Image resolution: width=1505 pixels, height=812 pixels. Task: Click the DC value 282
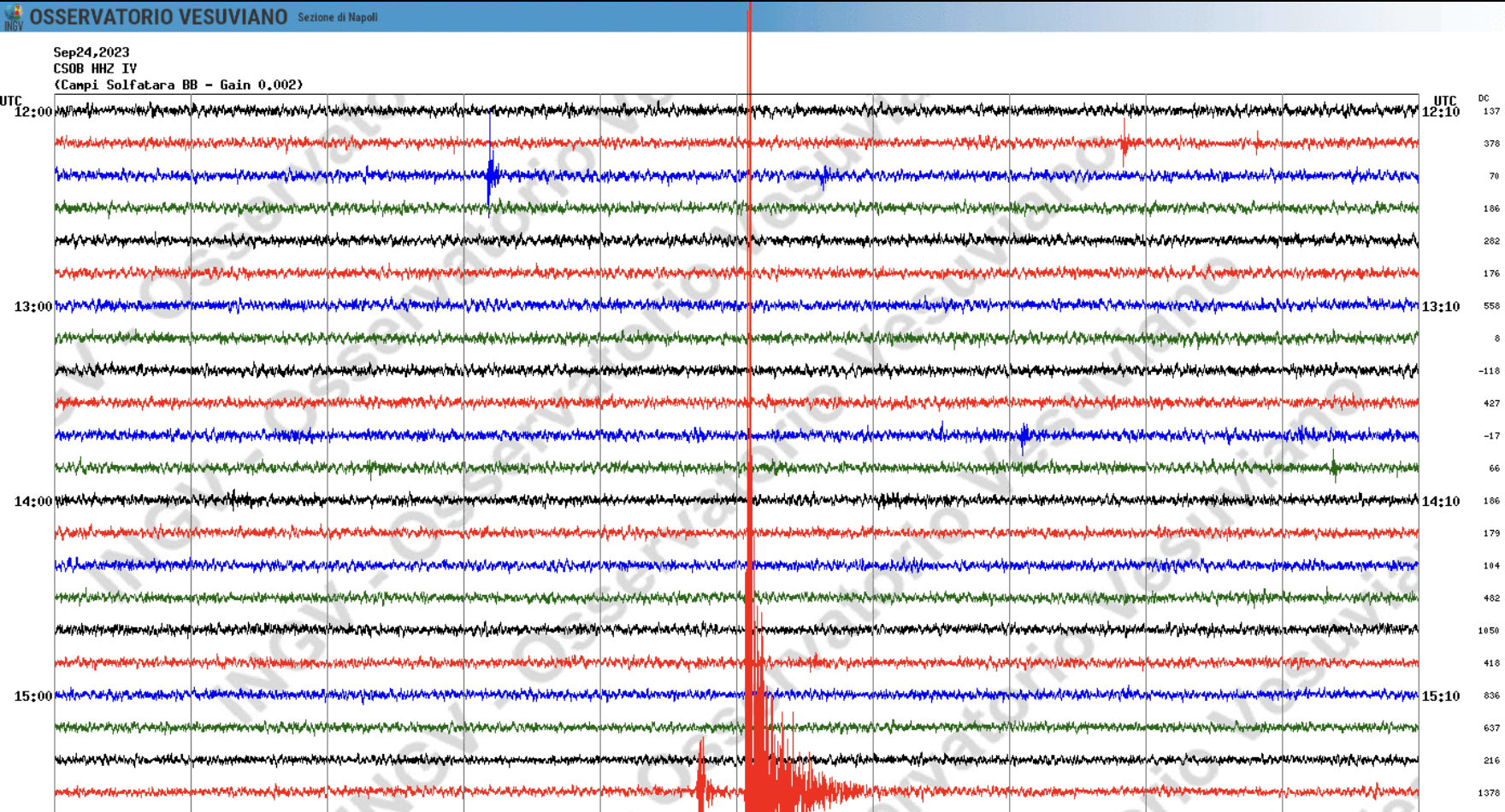1491,241
